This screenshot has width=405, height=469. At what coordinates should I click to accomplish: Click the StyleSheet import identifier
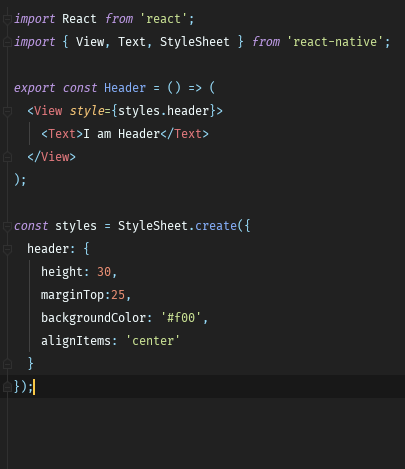tap(194, 42)
